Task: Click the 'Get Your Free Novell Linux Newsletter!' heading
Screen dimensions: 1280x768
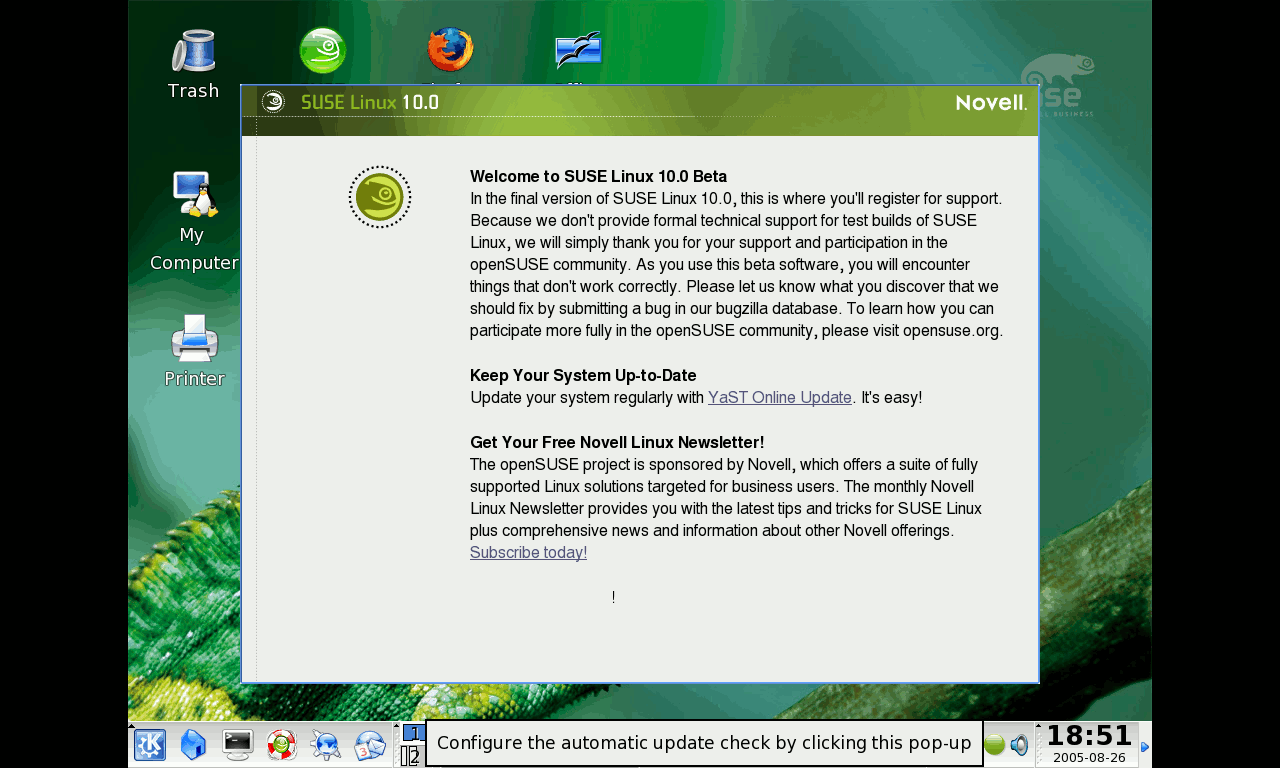Action: [x=617, y=443]
